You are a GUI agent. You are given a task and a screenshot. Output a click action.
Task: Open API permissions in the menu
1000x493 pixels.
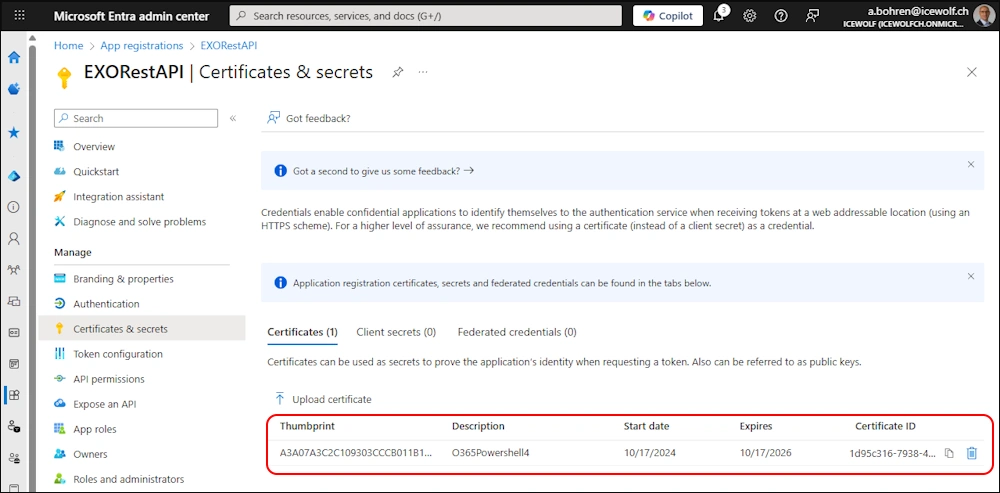108,379
